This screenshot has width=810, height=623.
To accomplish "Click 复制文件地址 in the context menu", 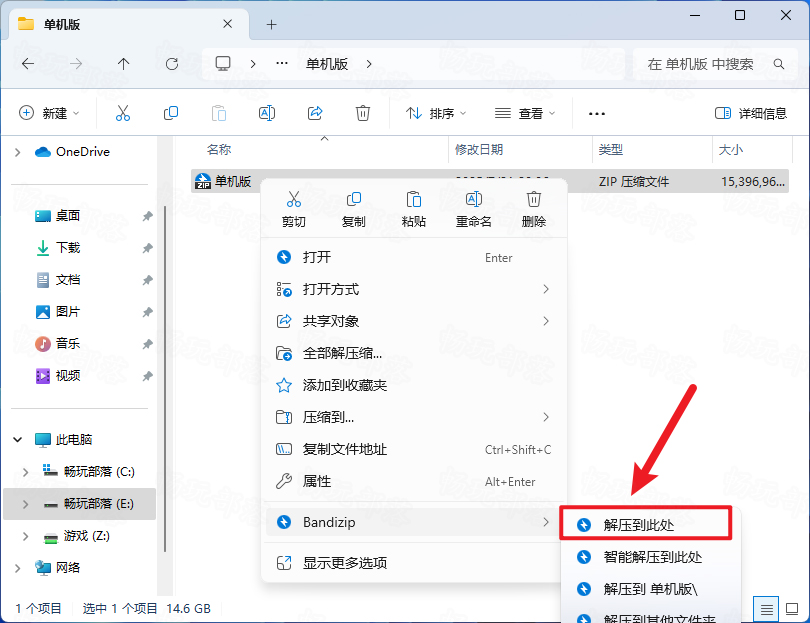I will point(413,449).
